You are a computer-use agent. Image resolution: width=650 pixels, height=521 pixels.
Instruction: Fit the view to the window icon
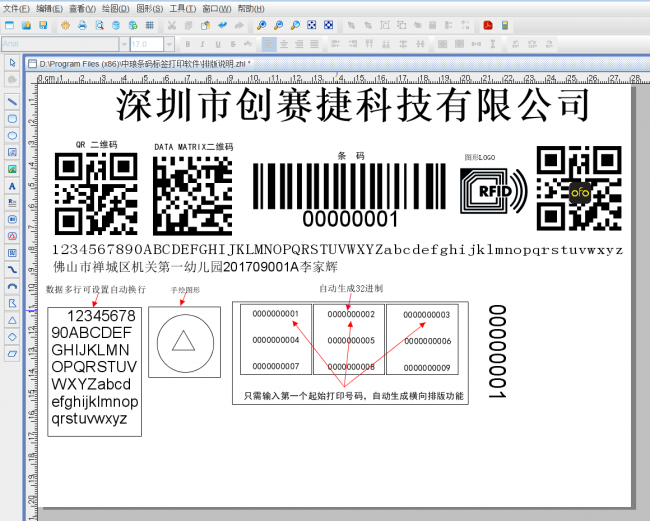pos(312,26)
